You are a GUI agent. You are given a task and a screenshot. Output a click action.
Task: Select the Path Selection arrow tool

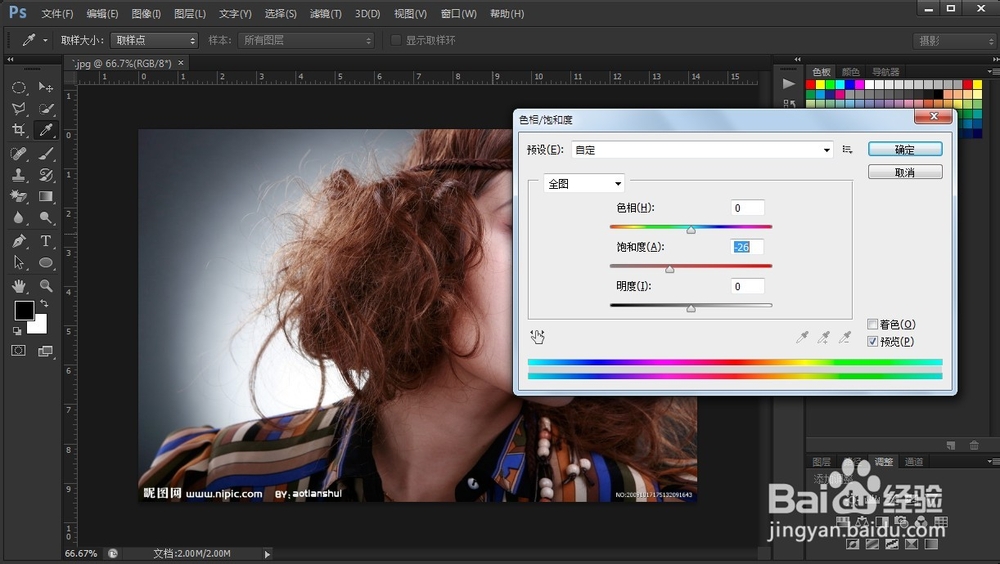18,262
